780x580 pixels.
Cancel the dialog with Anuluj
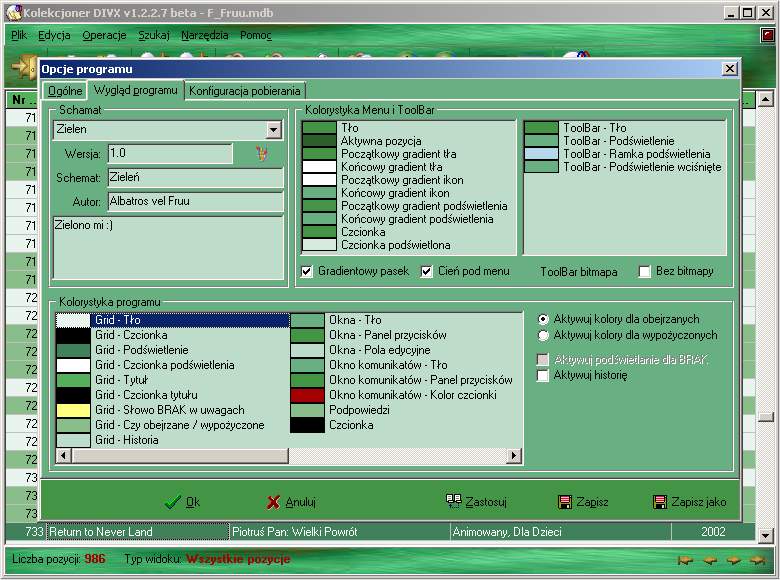pos(291,502)
